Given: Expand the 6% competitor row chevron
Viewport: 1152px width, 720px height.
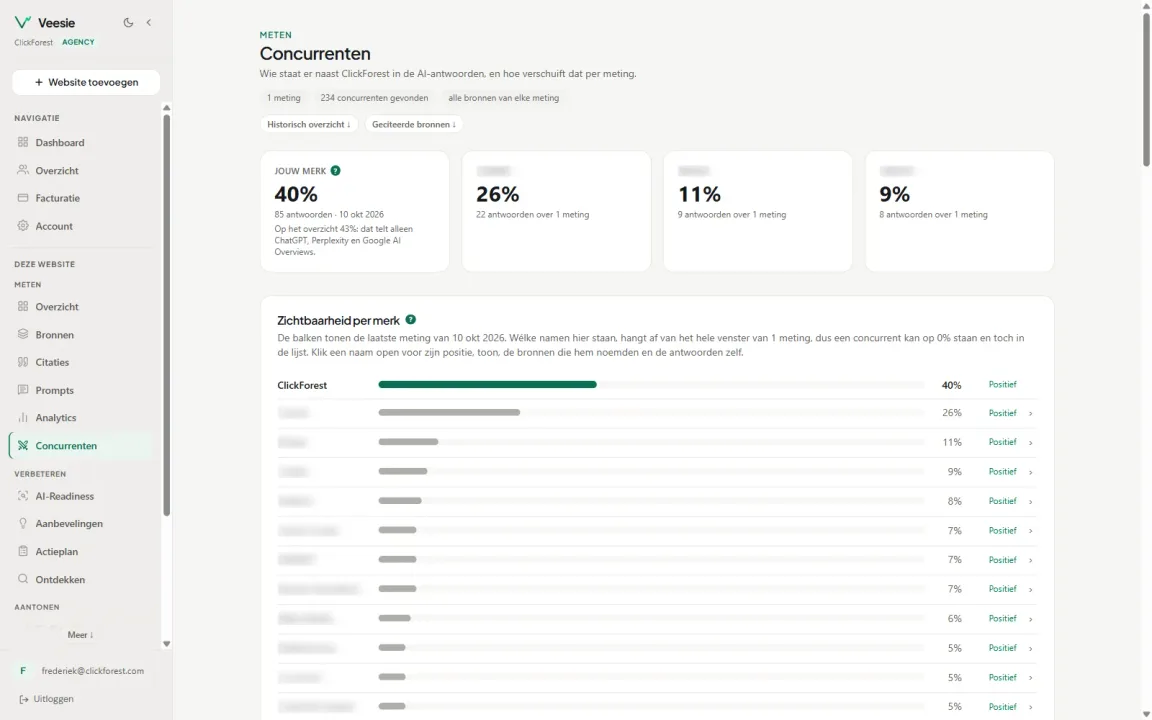Looking at the screenshot, I should pos(1031,619).
